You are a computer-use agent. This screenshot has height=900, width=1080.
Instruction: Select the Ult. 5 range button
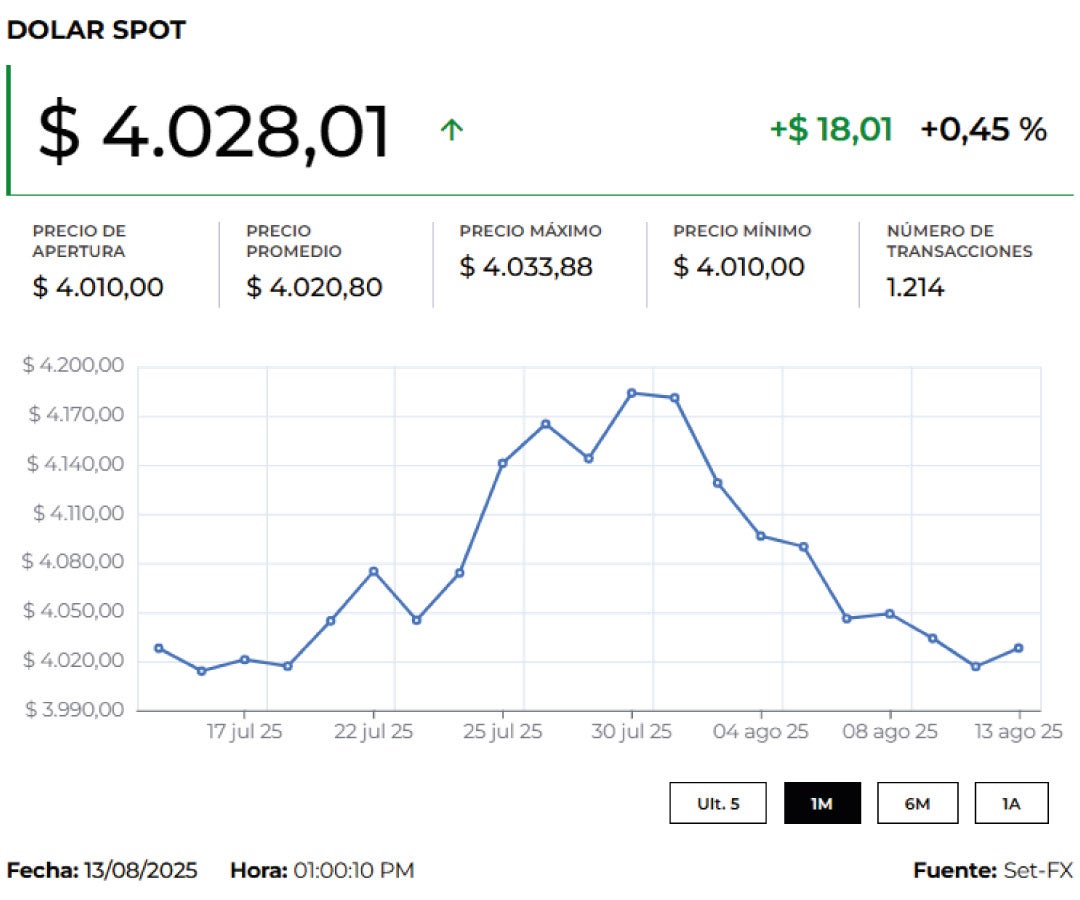[x=718, y=803]
